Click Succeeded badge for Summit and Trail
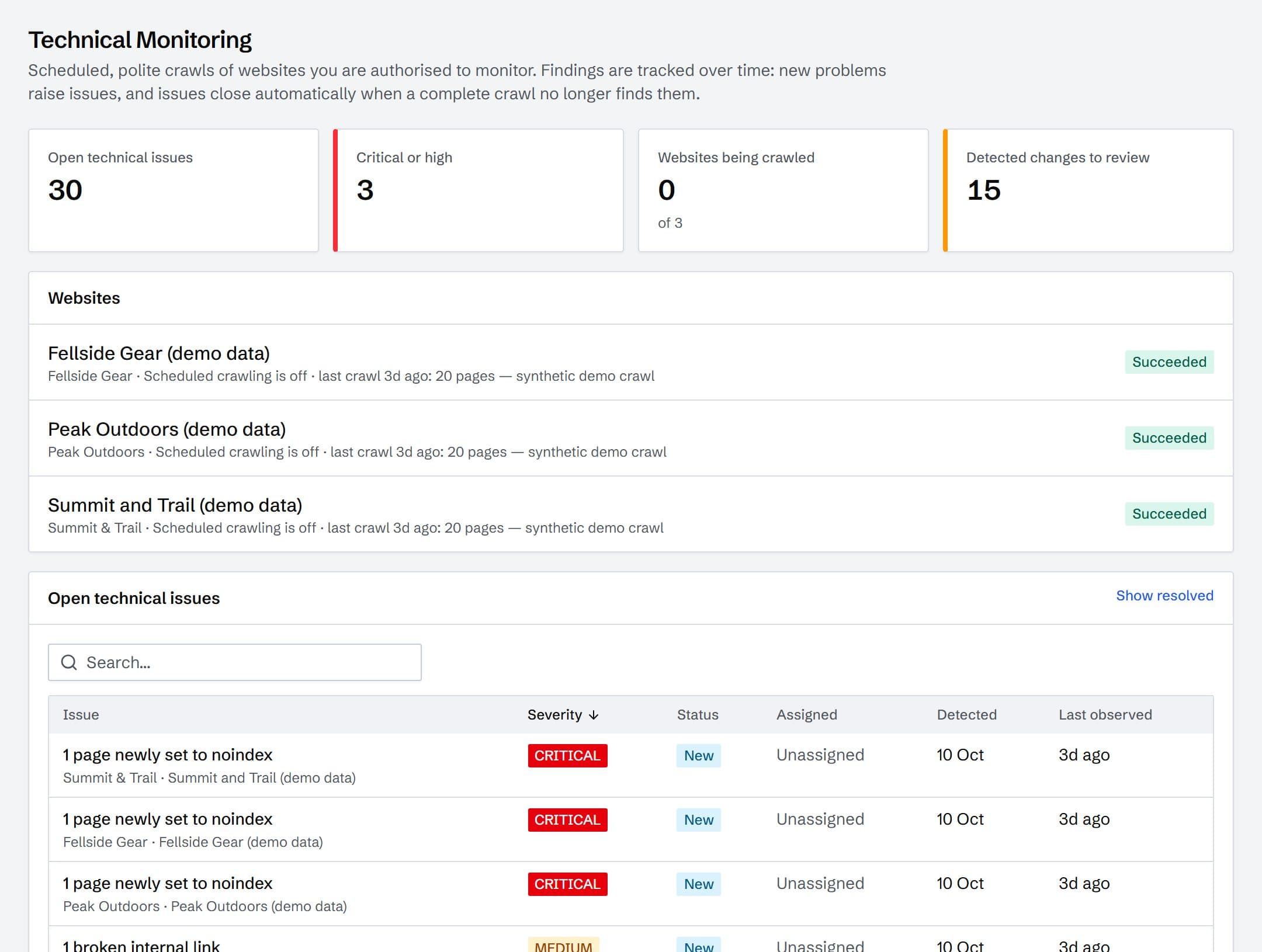This screenshot has width=1262, height=952. tap(1169, 514)
